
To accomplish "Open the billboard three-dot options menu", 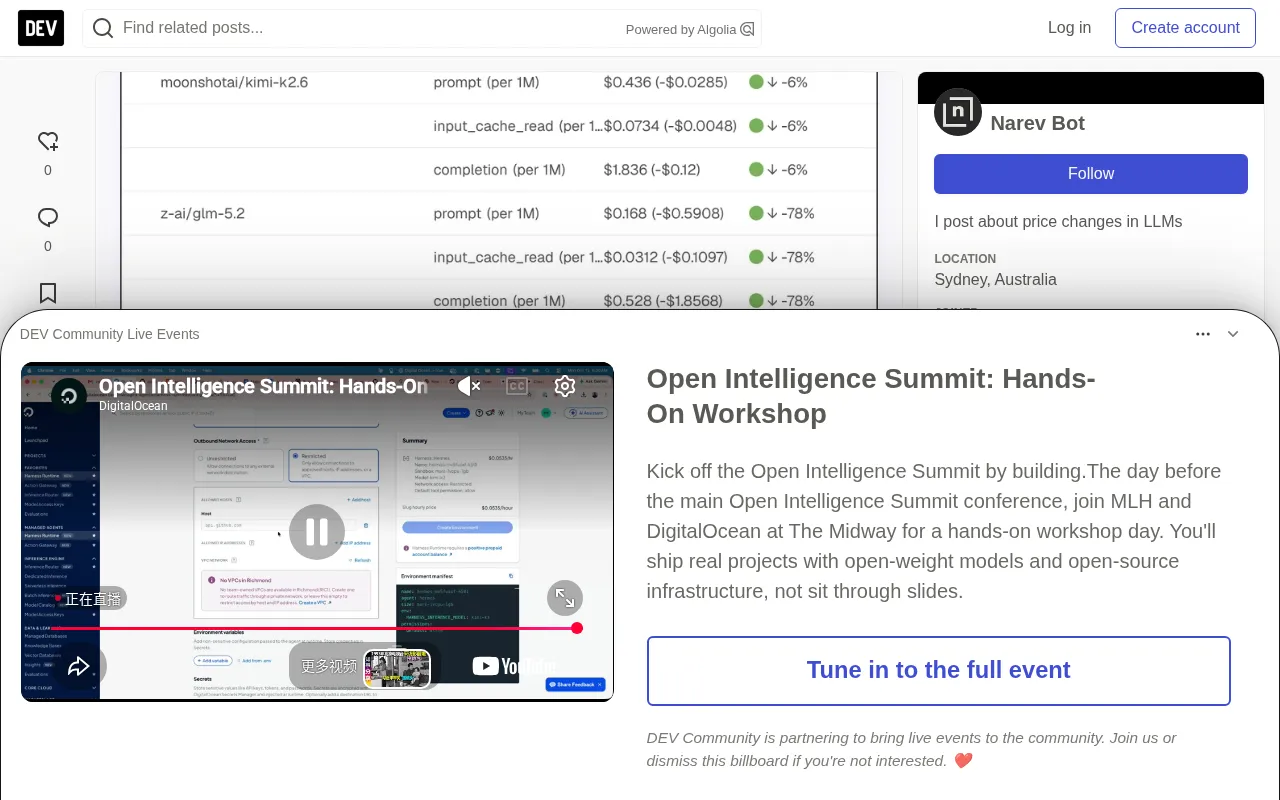I will [1203, 334].
